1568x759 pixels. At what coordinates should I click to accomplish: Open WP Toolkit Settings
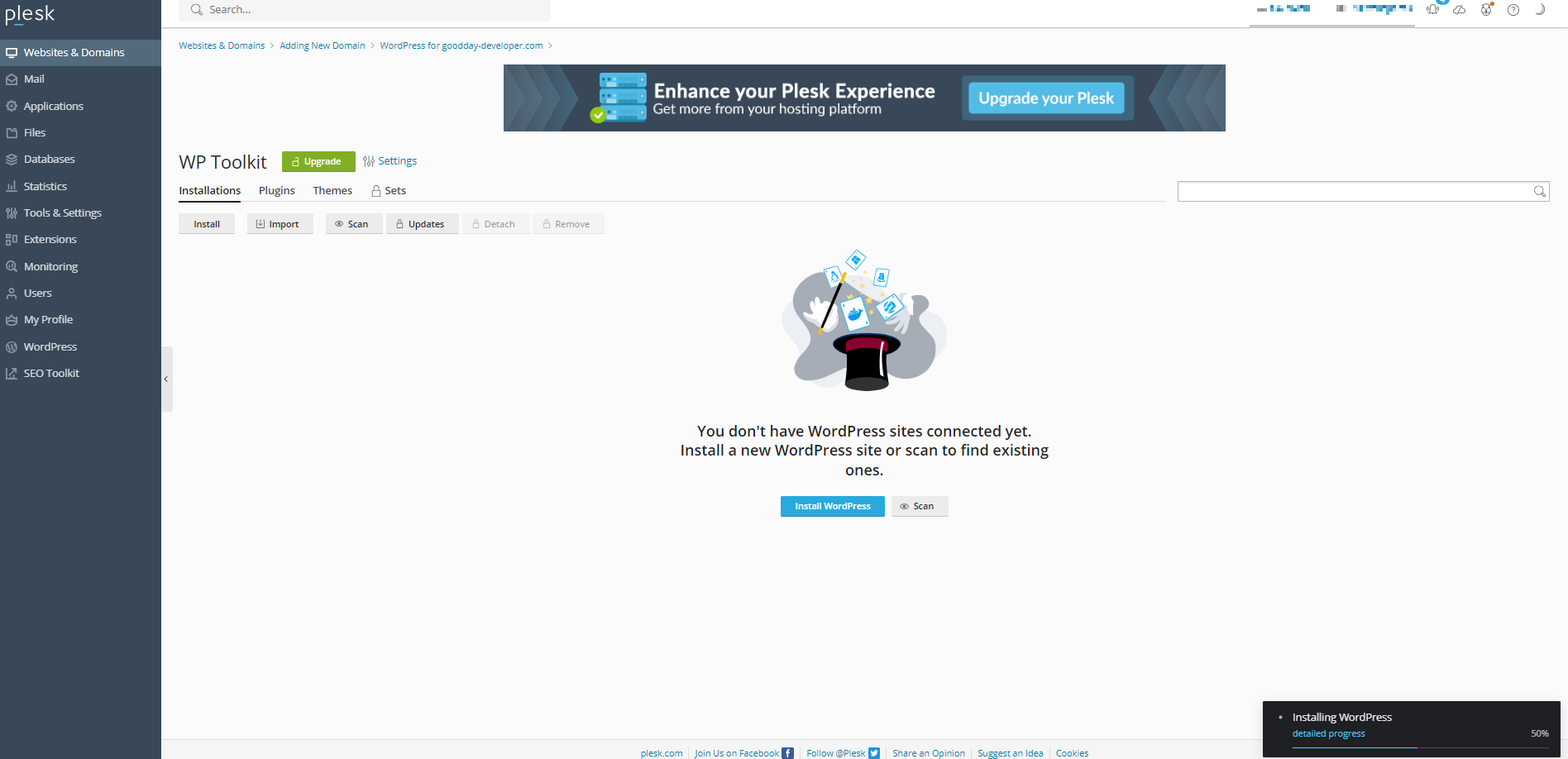(x=390, y=161)
